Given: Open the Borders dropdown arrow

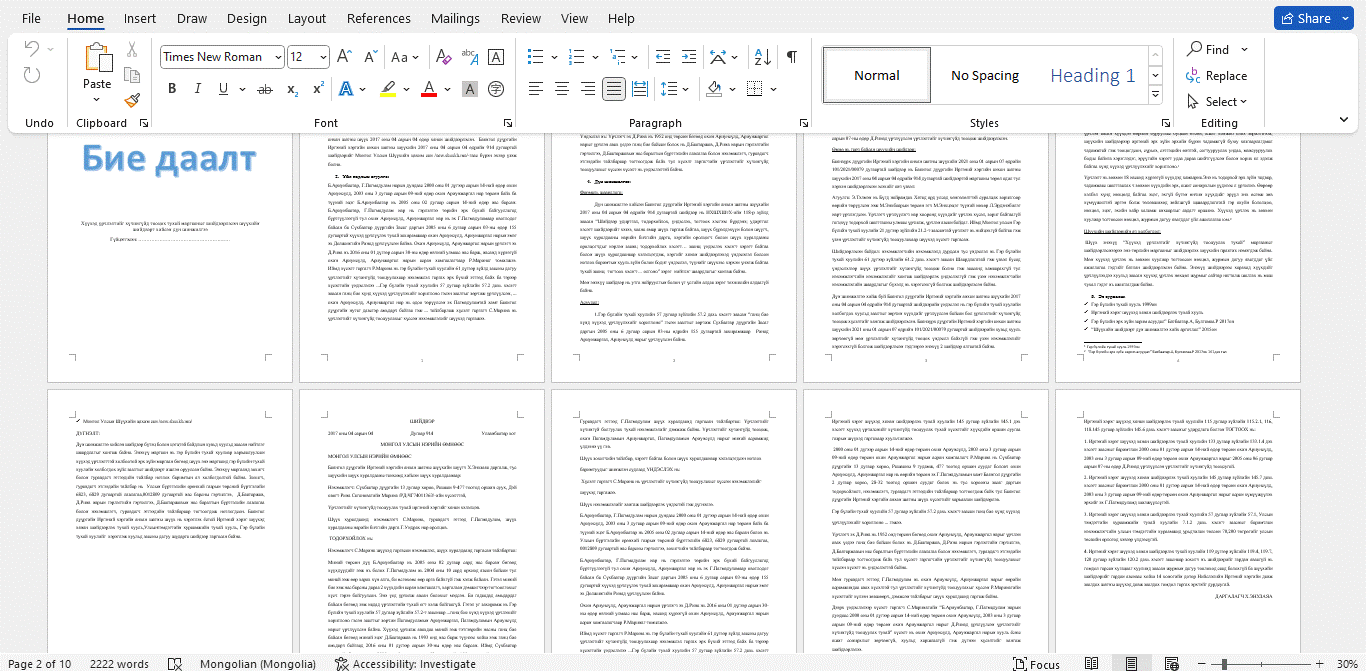Looking at the screenshot, I should coord(771,89).
